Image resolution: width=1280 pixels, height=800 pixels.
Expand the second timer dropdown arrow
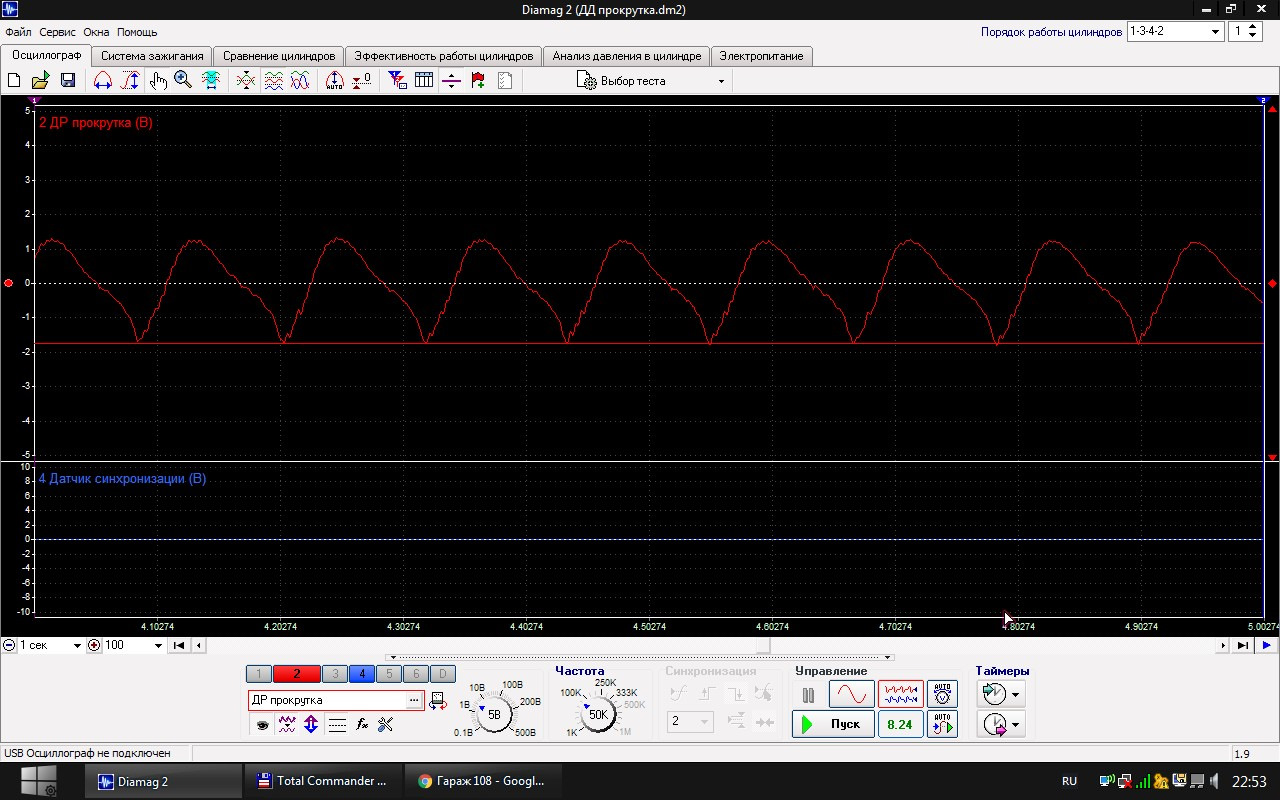[x=1016, y=725]
